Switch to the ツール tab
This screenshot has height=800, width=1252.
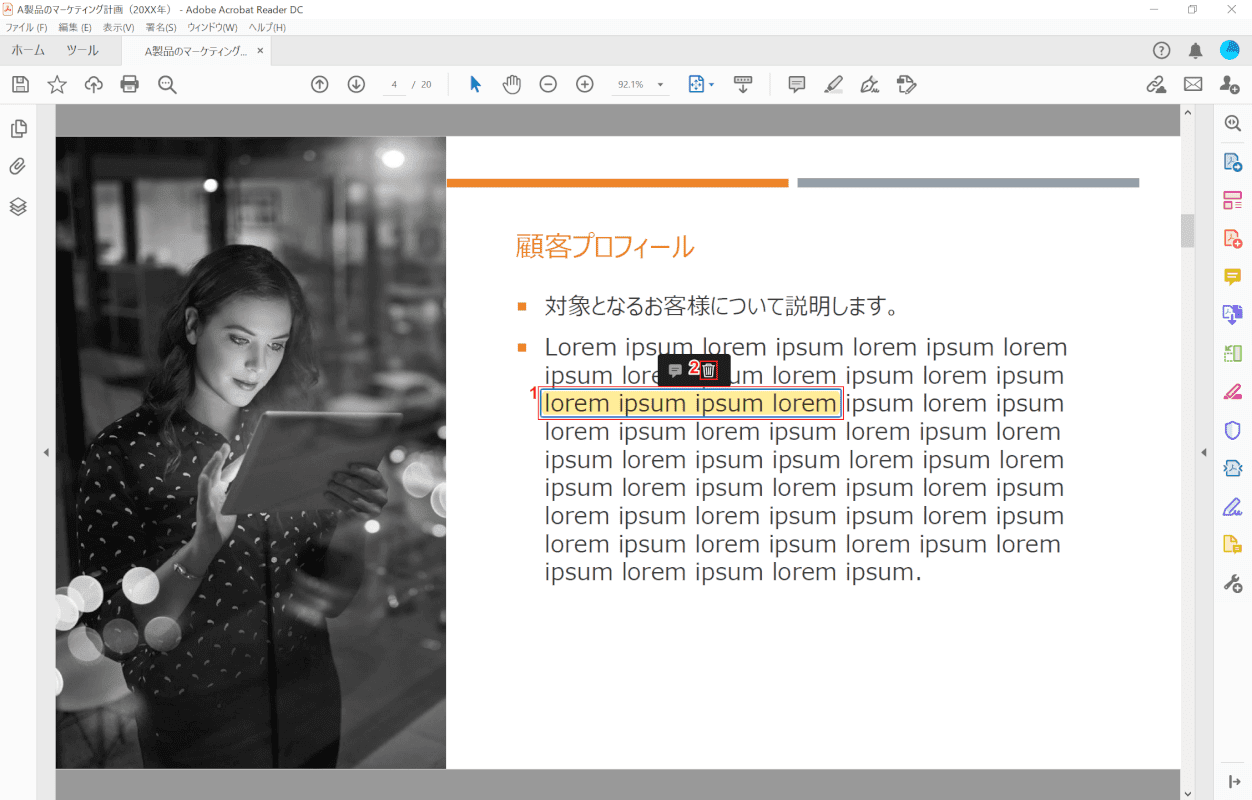(82, 50)
